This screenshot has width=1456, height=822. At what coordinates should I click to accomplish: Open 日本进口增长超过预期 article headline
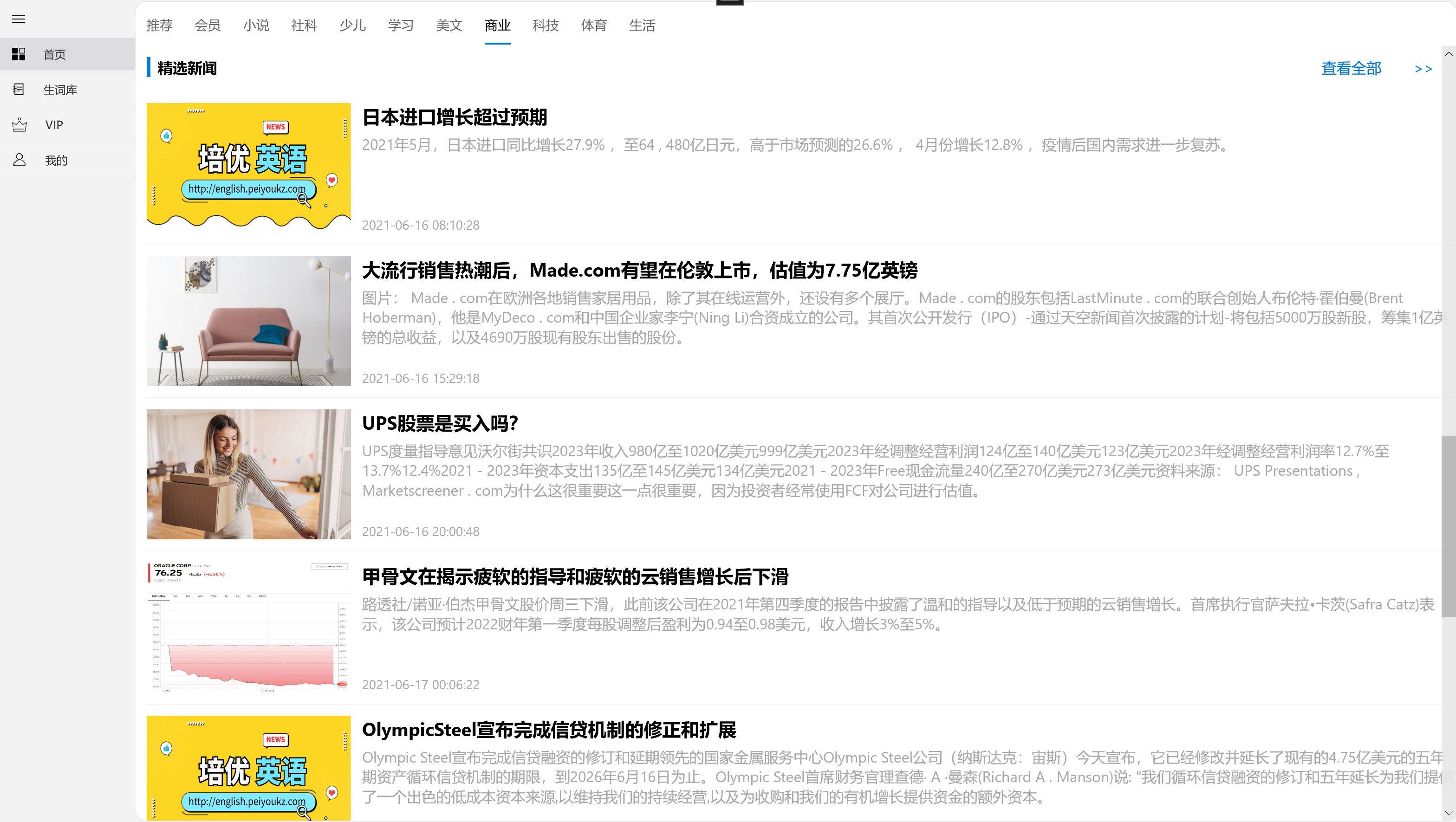click(455, 117)
